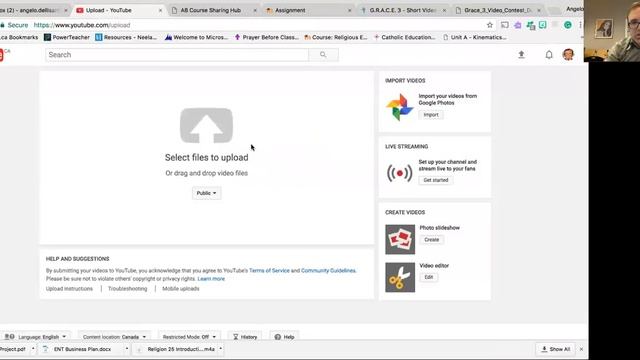Viewport: 640px width, 360px height.
Task: Click the live streaming broadcast icon
Action: point(400,173)
